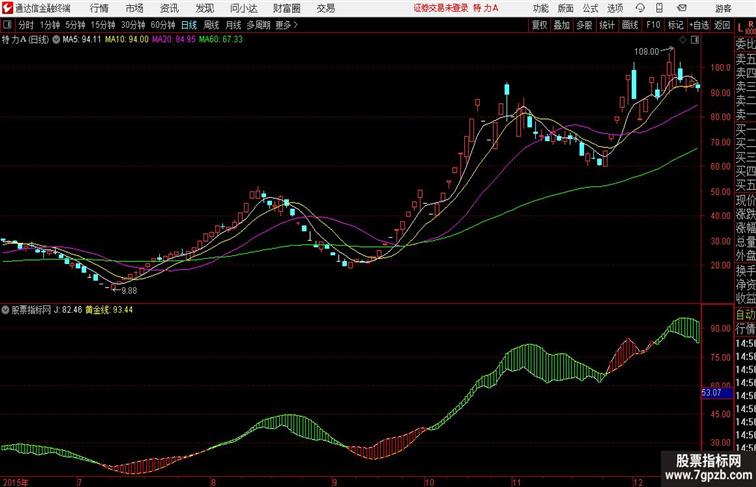Click the 自动 label in right panel
Image resolution: width=756 pixels, height=487 pixels.
coord(745,314)
